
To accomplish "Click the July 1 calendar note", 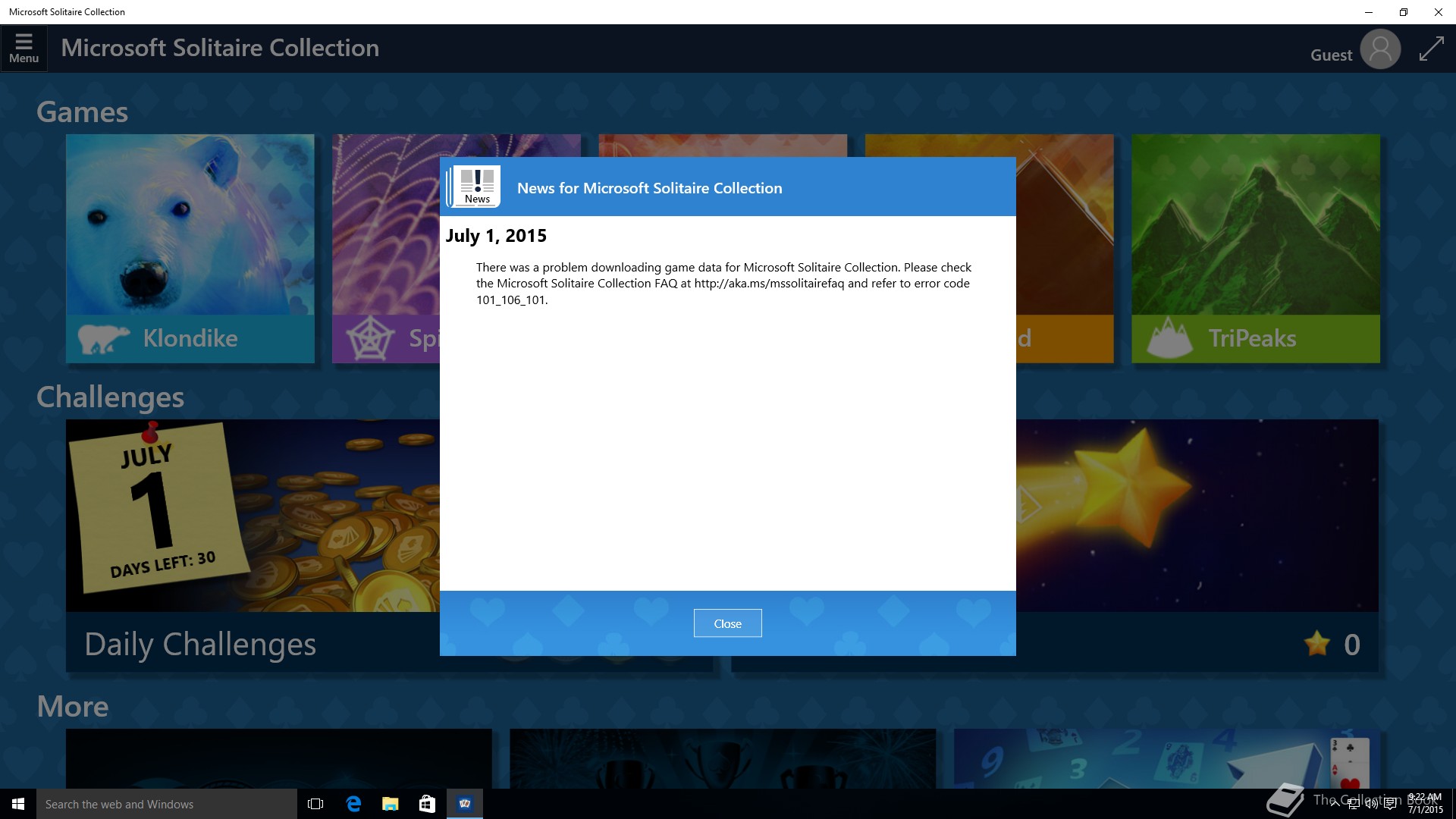I will pos(158,508).
